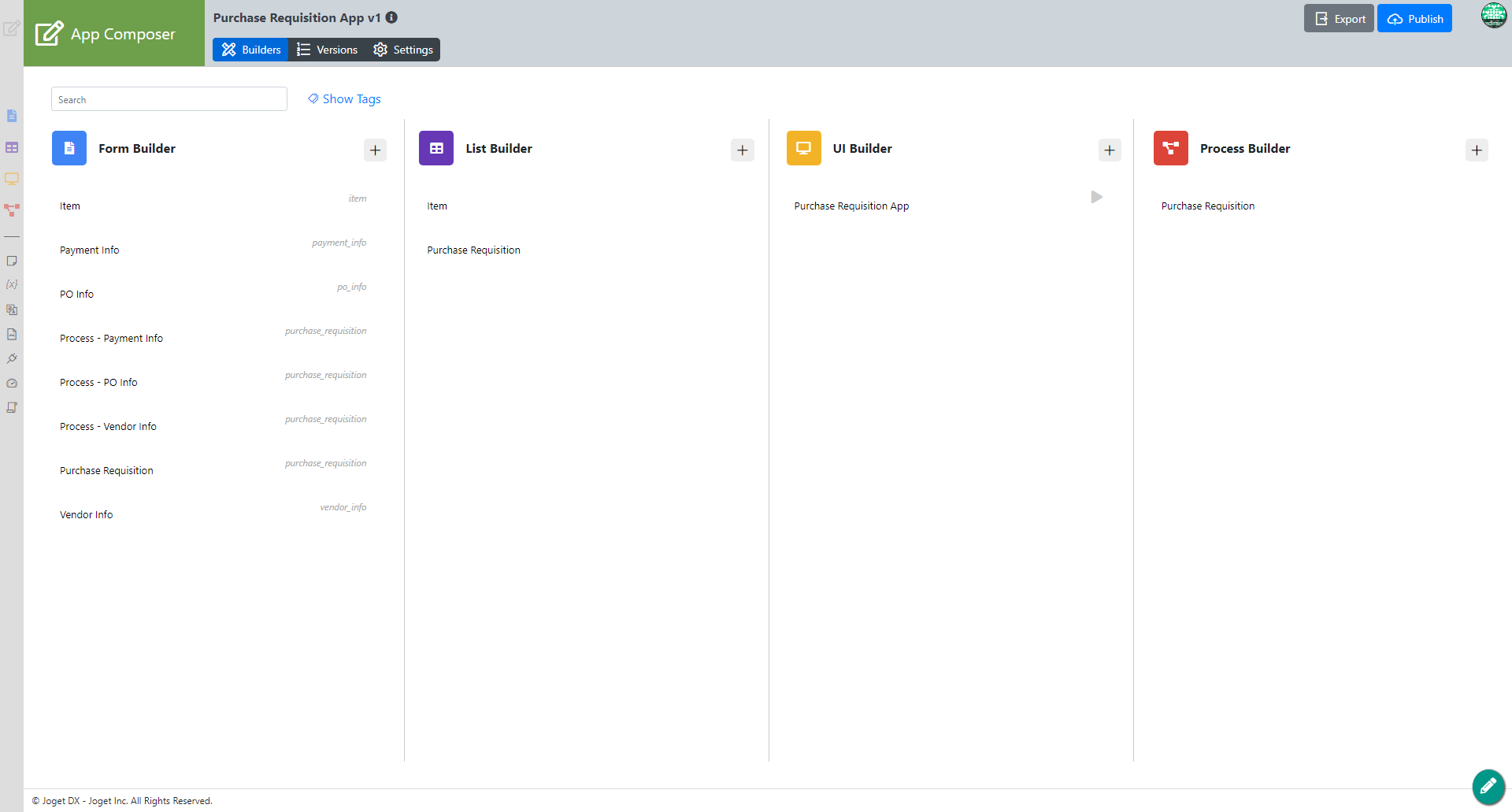Image resolution: width=1512 pixels, height=812 pixels.
Task: Open UI Builder from sidebar monitor icon
Action: (12, 179)
